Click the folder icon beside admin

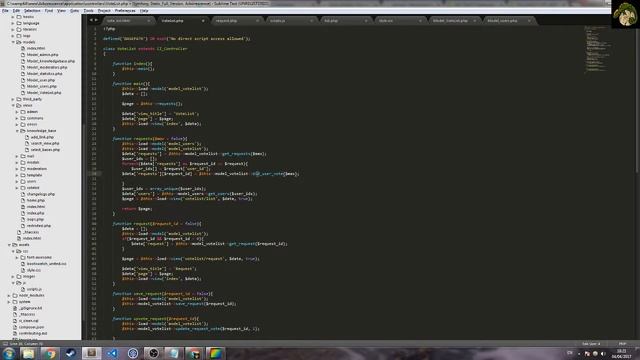pyautogui.click(x=23, y=112)
